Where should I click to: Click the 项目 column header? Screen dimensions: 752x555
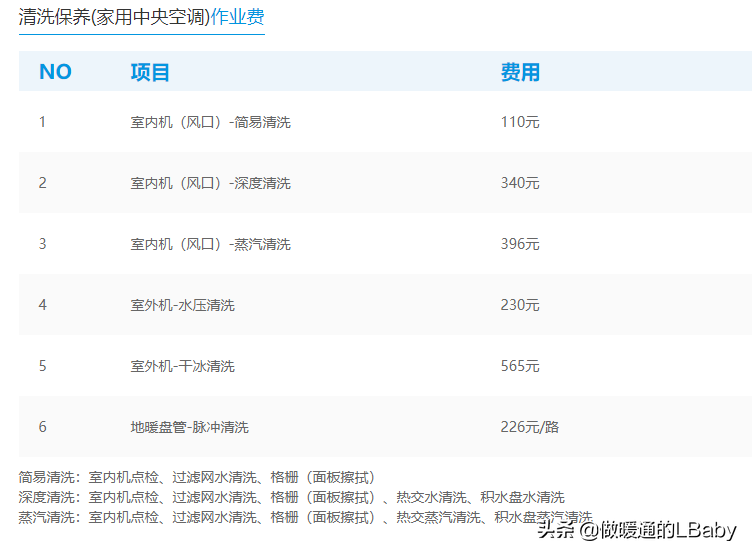150,72
